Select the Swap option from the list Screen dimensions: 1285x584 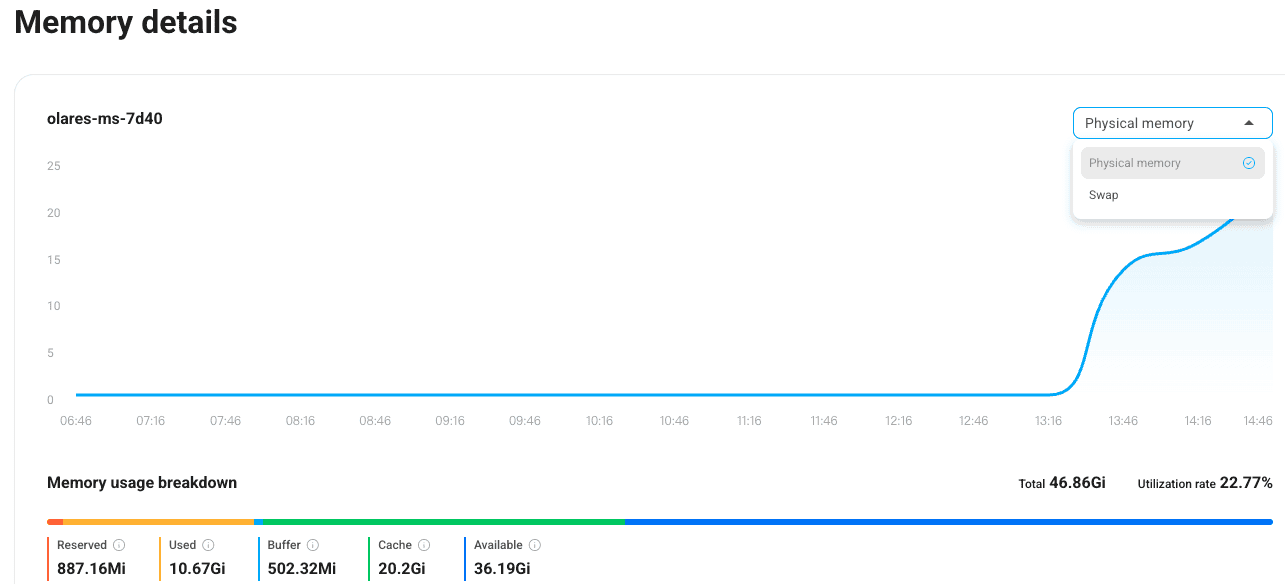coord(1104,195)
